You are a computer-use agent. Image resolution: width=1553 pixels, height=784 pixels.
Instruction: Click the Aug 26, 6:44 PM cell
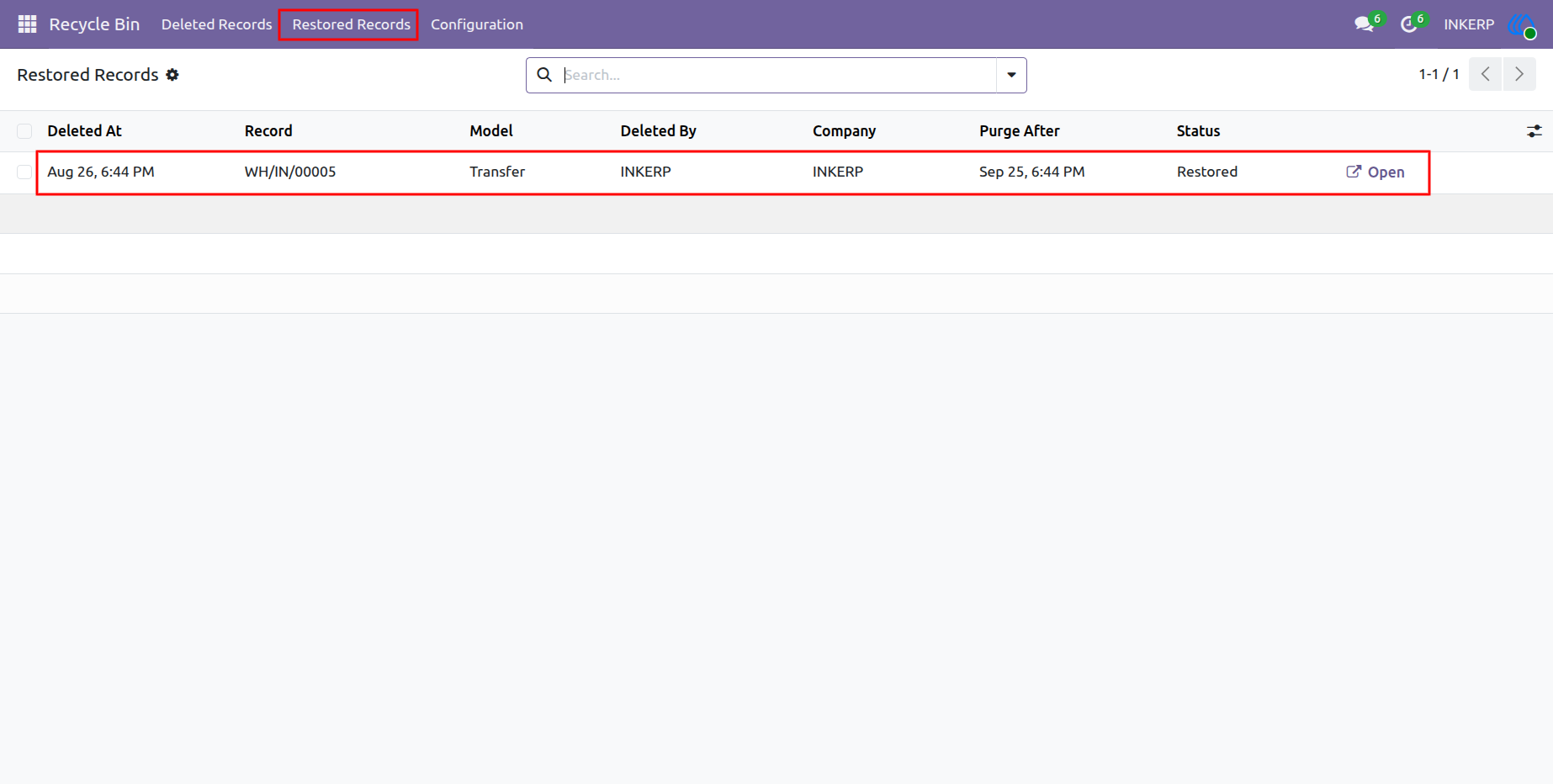[101, 172]
